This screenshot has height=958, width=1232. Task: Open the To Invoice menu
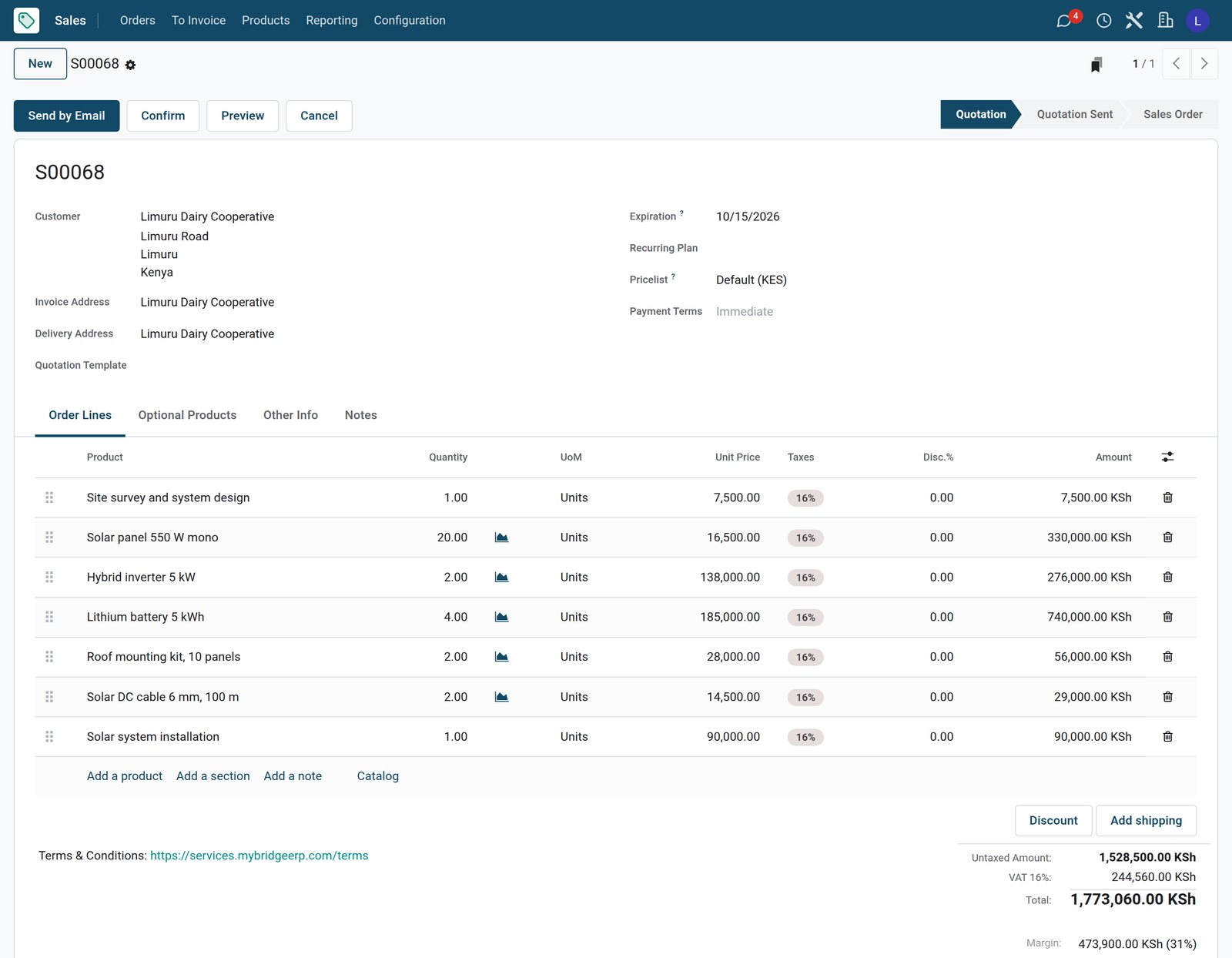point(198,21)
